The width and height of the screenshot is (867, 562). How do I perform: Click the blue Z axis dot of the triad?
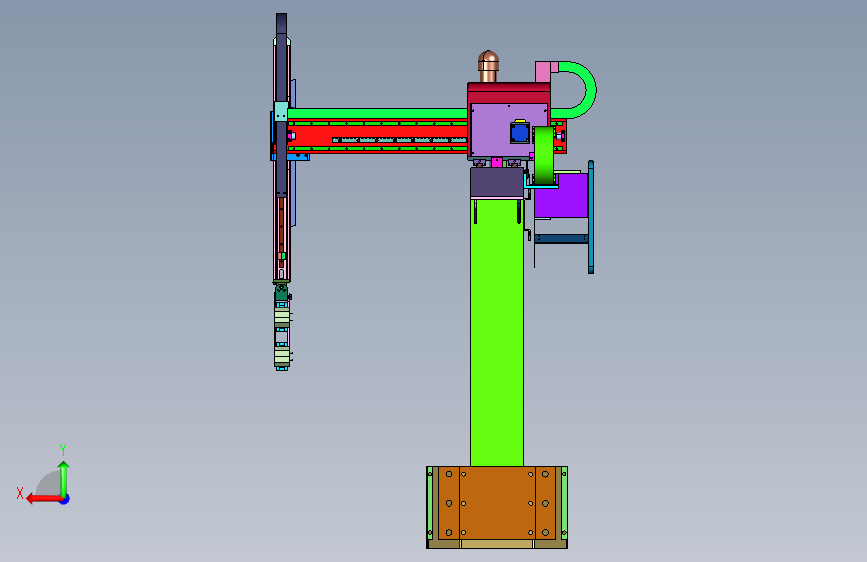65,499
